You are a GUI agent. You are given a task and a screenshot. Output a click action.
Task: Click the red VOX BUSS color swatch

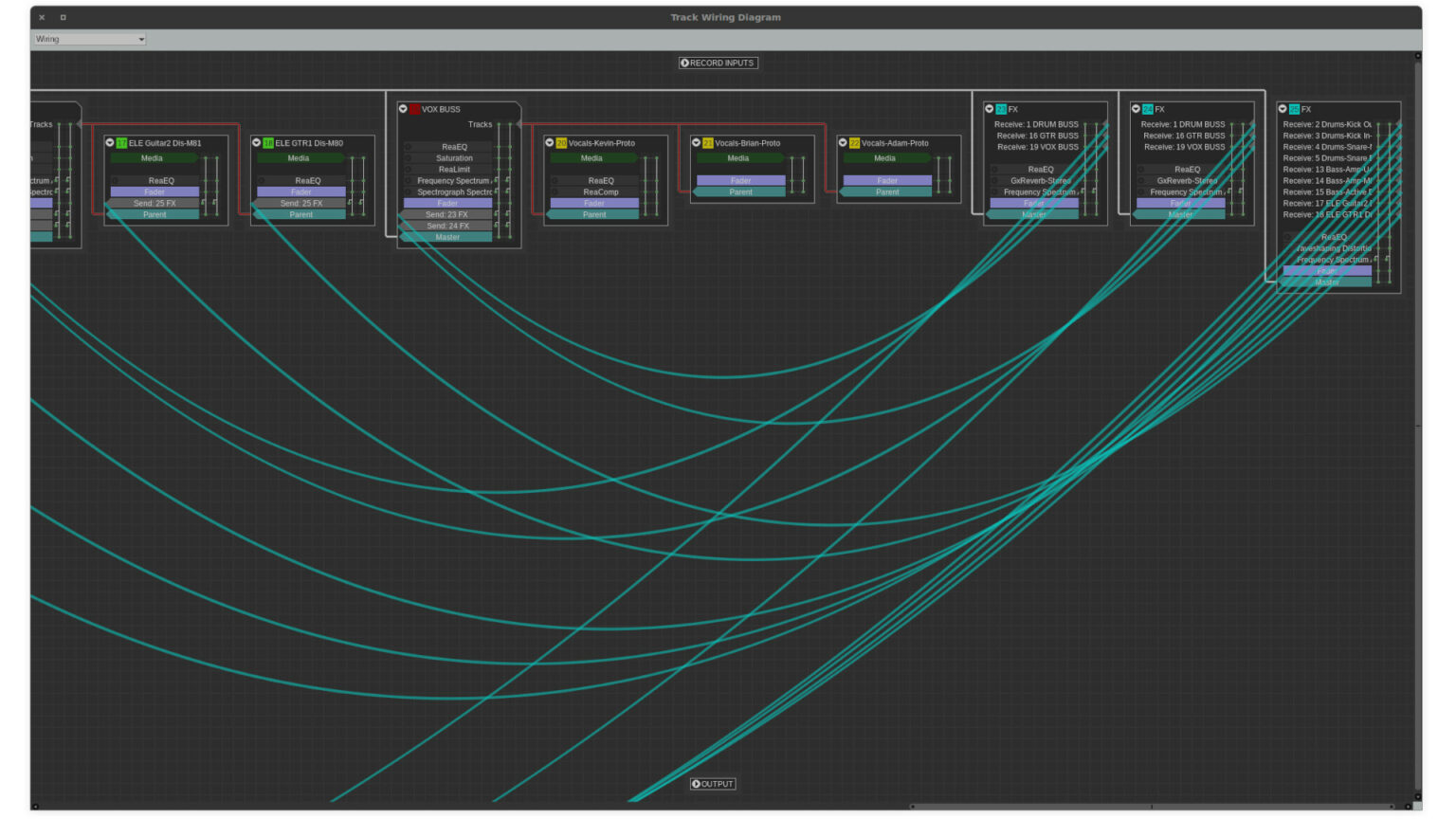pyautogui.click(x=414, y=109)
